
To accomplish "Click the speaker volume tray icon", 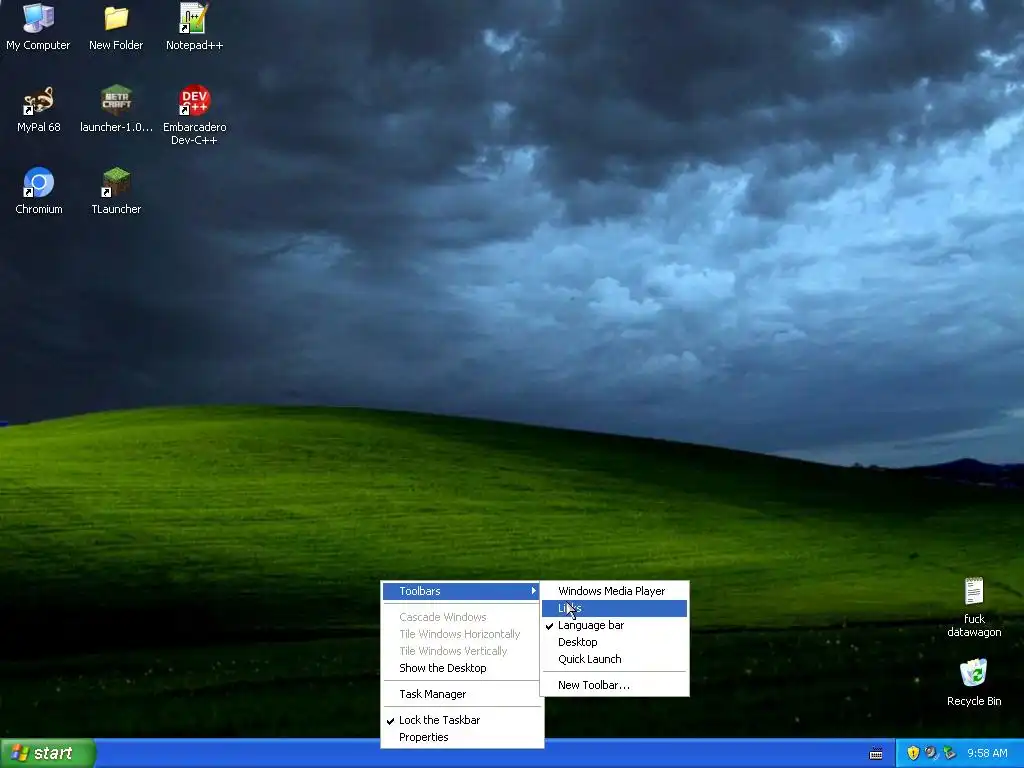I will coord(931,753).
